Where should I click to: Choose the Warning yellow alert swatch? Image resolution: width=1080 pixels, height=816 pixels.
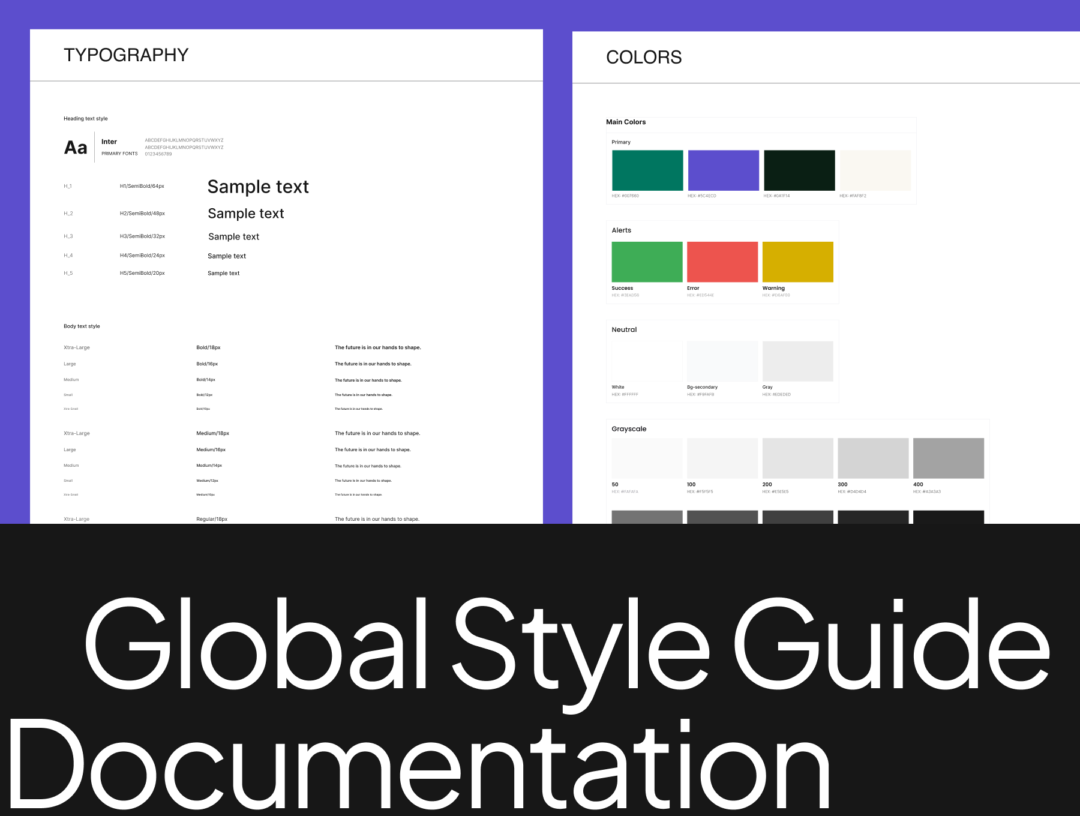pyautogui.click(x=797, y=262)
